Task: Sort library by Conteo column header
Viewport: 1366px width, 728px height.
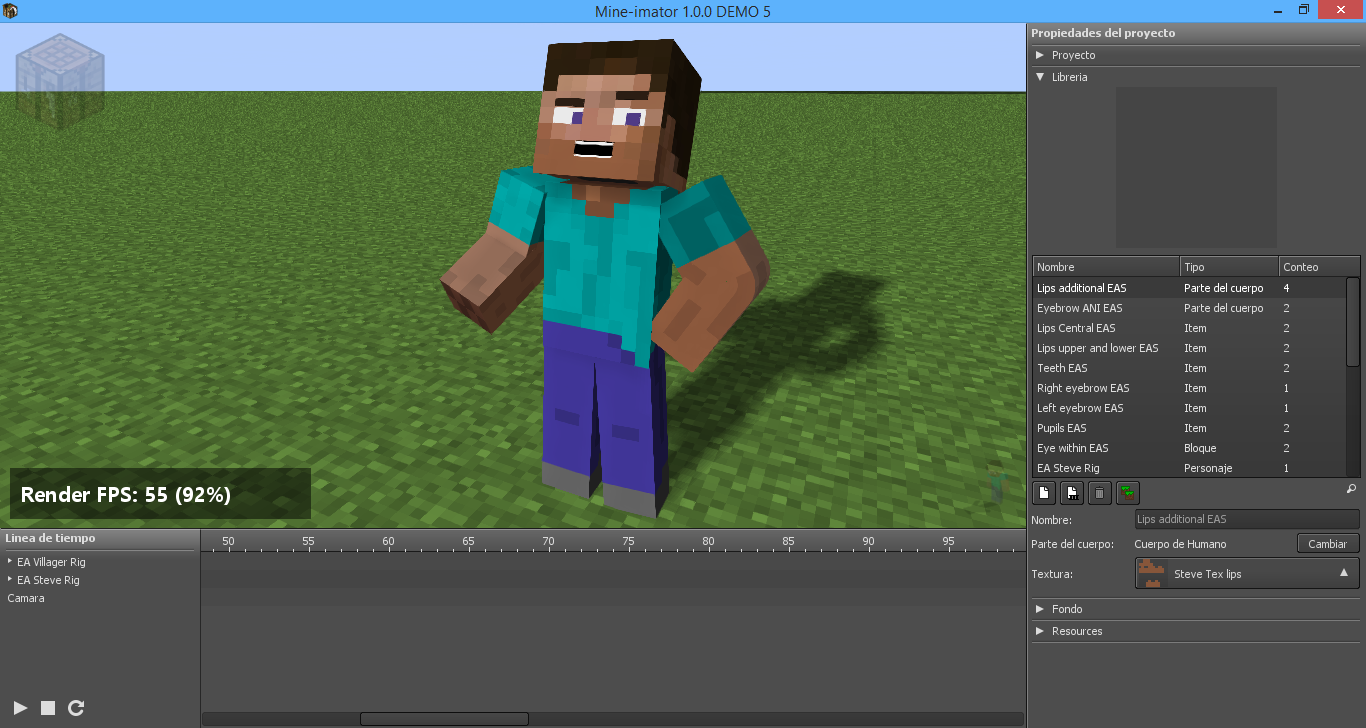Action: pyautogui.click(x=1319, y=267)
